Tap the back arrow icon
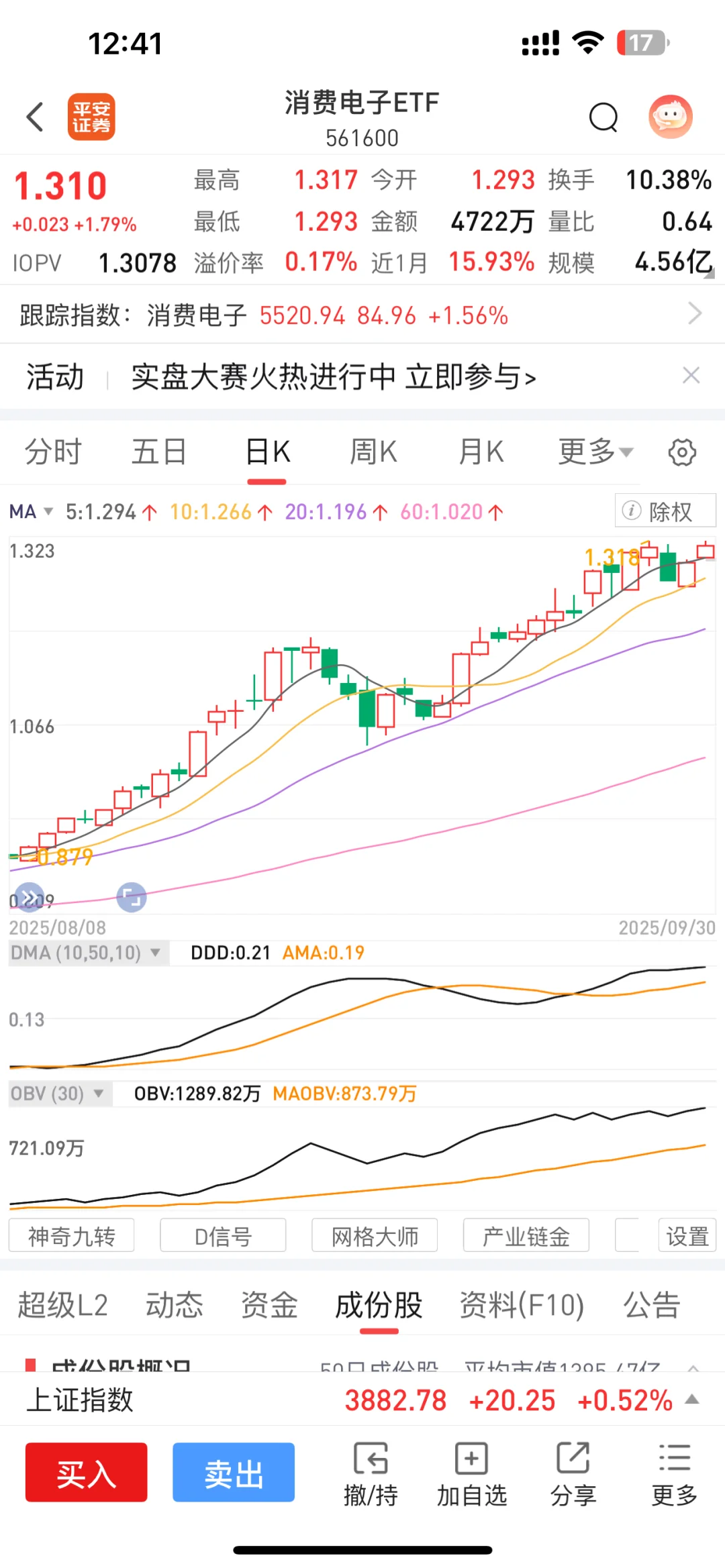The width and height of the screenshot is (725, 1568). coord(35,117)
